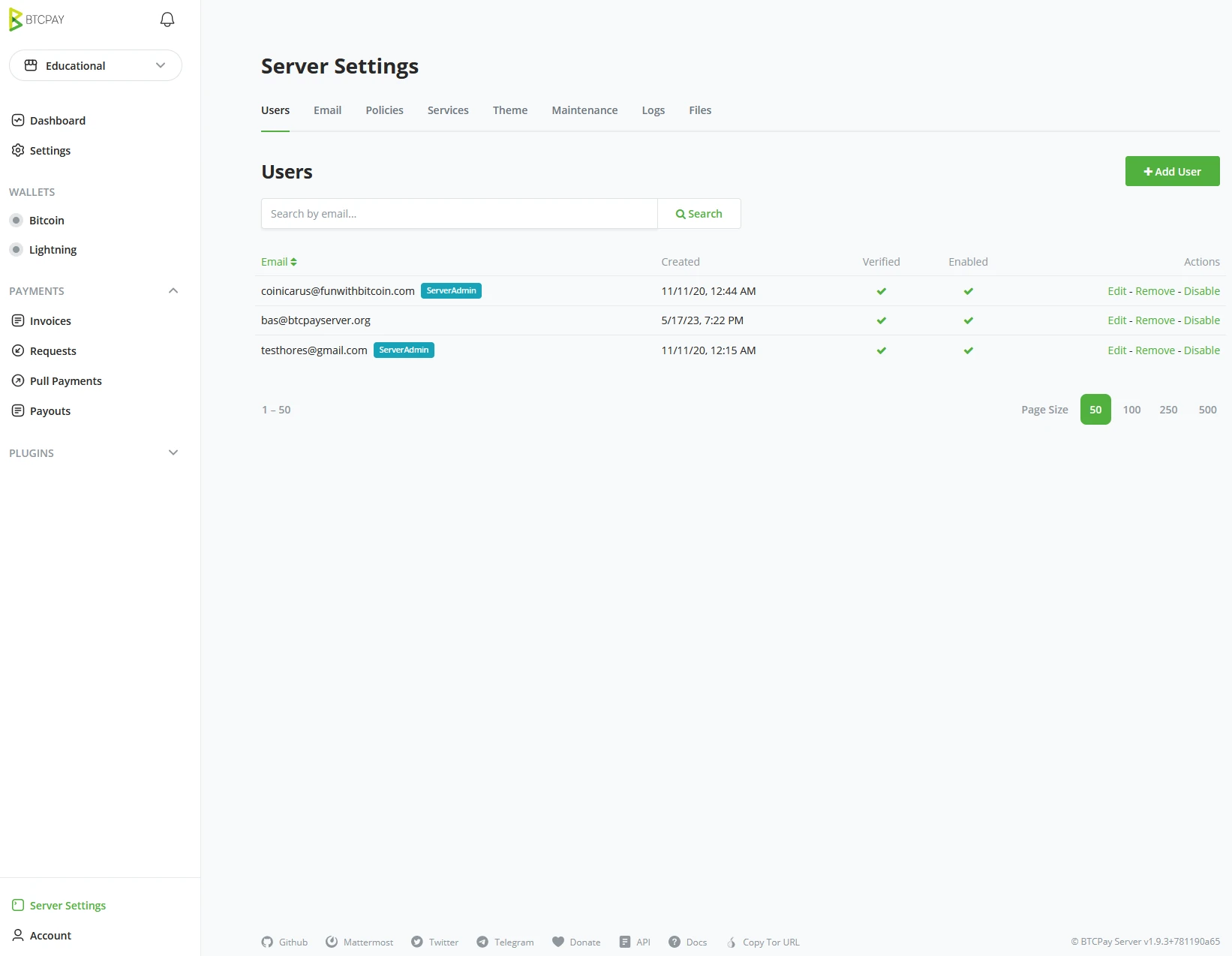Open Invoices in the sidebar
Viewport: 1232px width, 956px height.
point(50,321)
